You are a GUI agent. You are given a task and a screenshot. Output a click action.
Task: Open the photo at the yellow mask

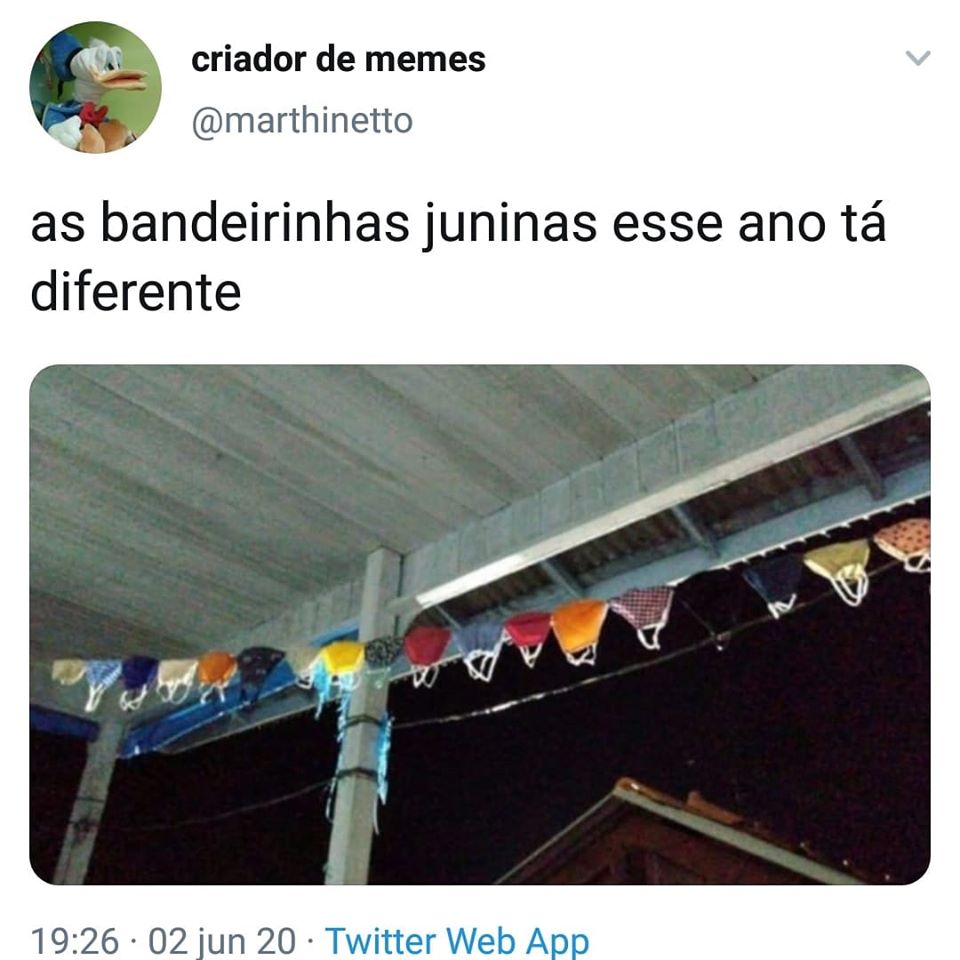(342, 659)
